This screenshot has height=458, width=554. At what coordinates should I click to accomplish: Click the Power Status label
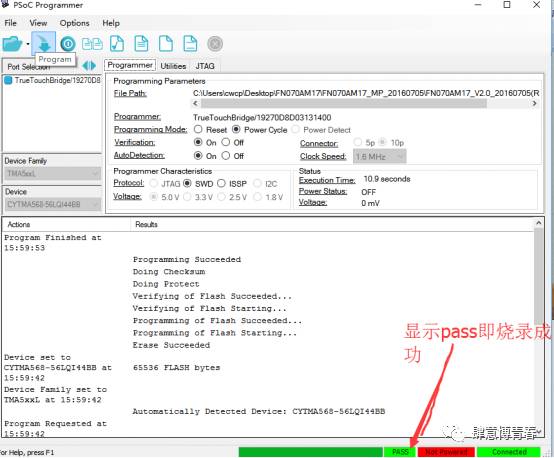tap(323, 191)
